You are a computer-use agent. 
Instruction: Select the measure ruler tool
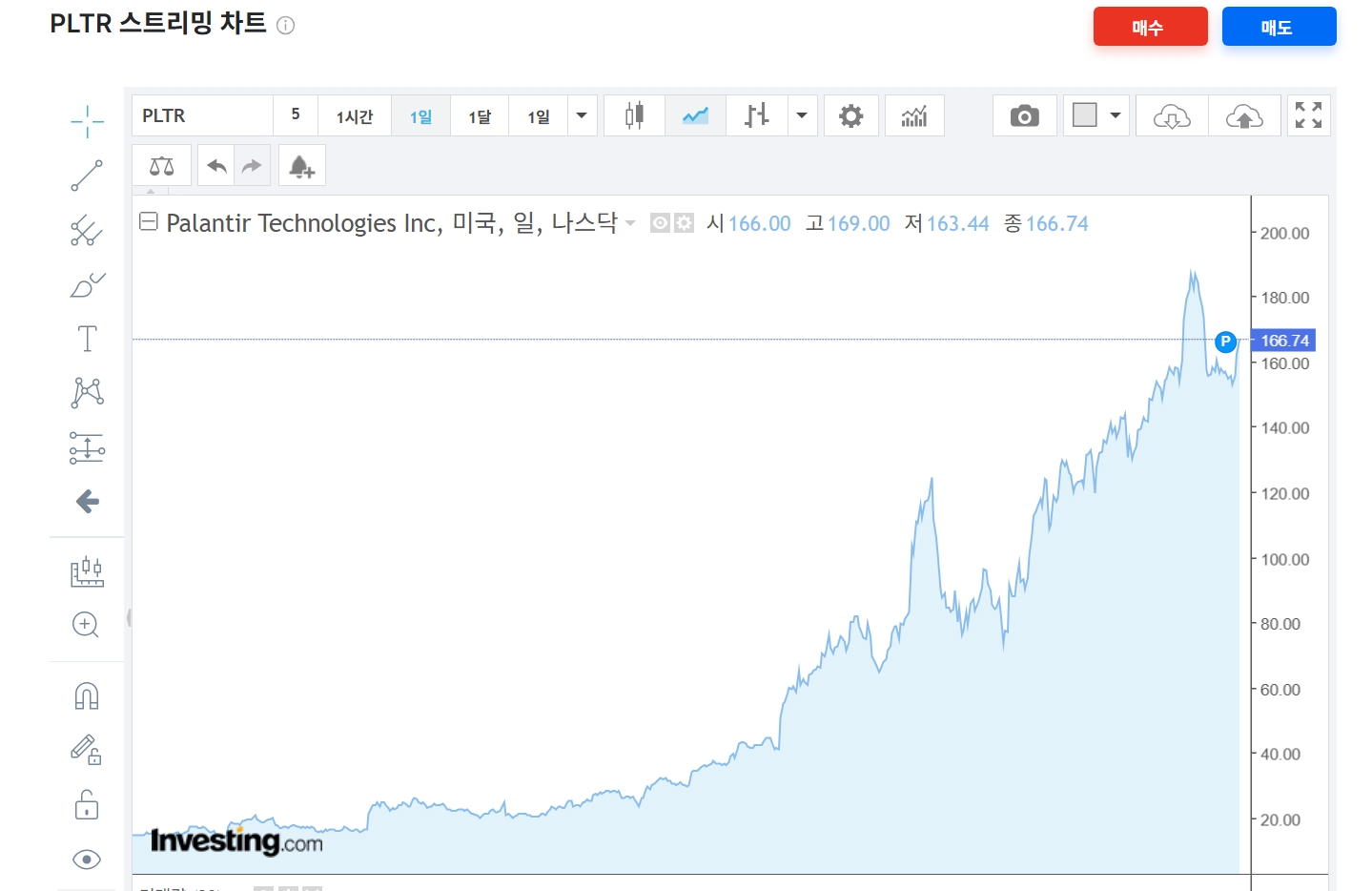(87, 571)
